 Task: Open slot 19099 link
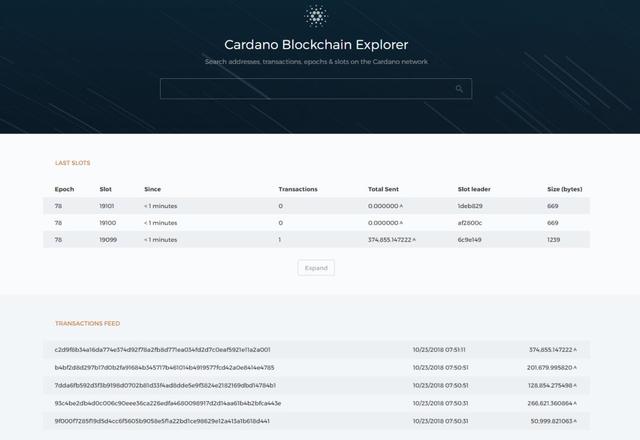108,240
